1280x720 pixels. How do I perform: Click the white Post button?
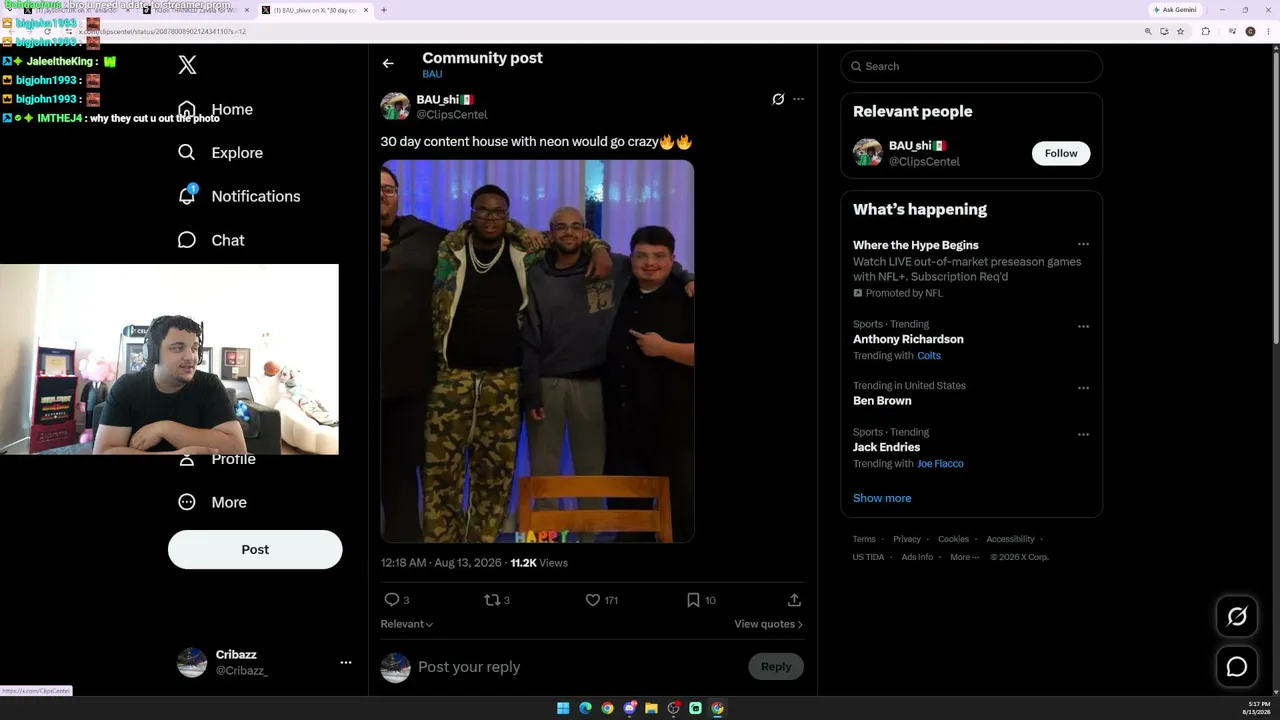(x=255, y=549)
